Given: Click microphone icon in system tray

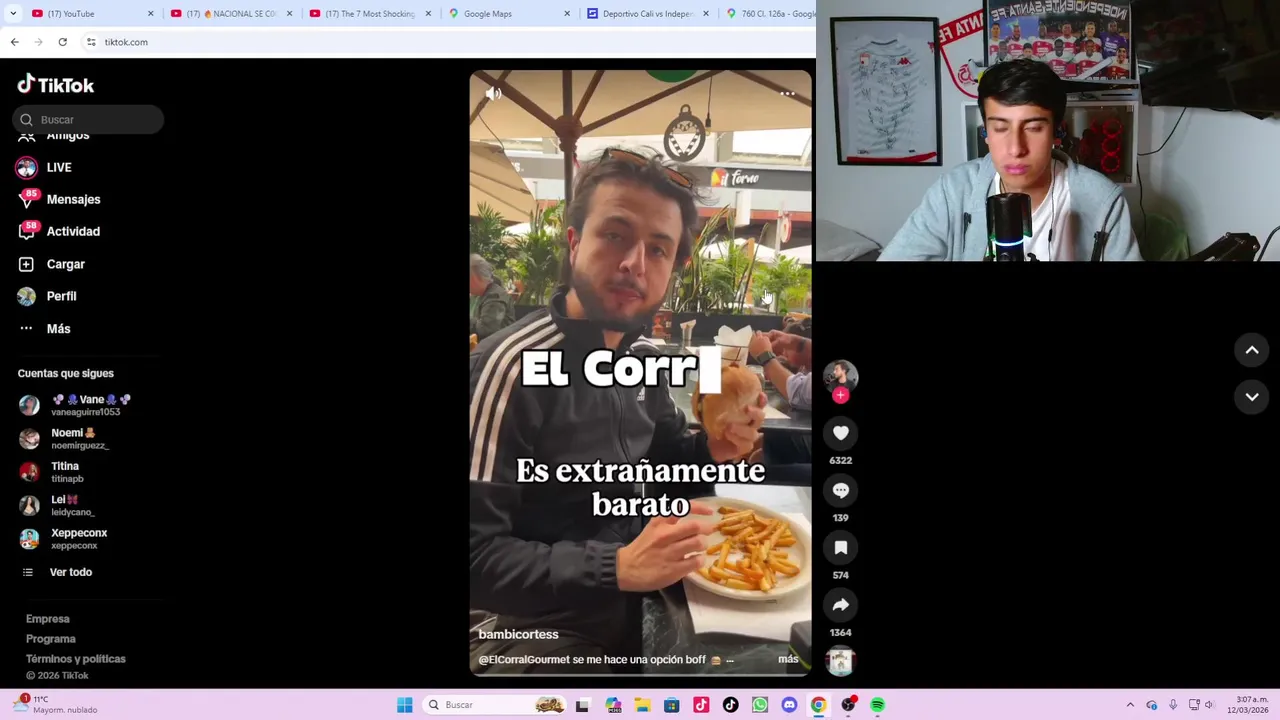Looking at the screenshot, I should (x=1173, y=705).
